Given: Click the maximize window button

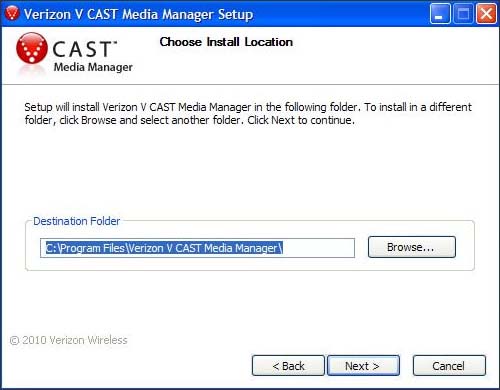Looking at the screenshot, I should click(x=463, y=14).
